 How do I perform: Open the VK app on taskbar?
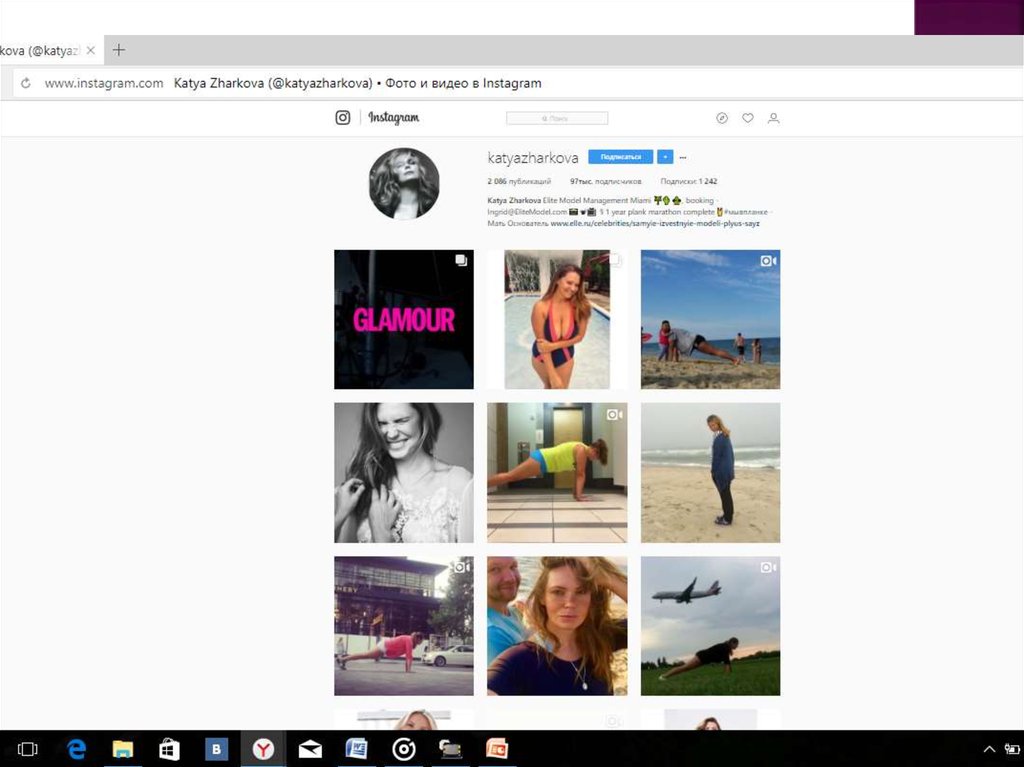click(216, 749)
